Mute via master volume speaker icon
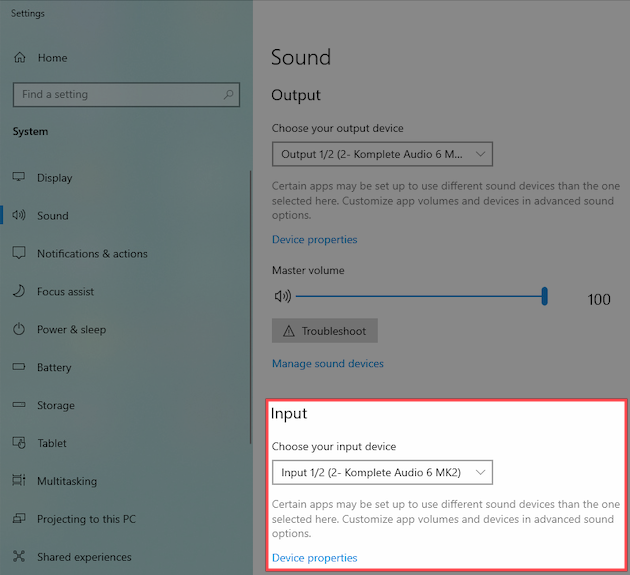 (x=282, y=297)
